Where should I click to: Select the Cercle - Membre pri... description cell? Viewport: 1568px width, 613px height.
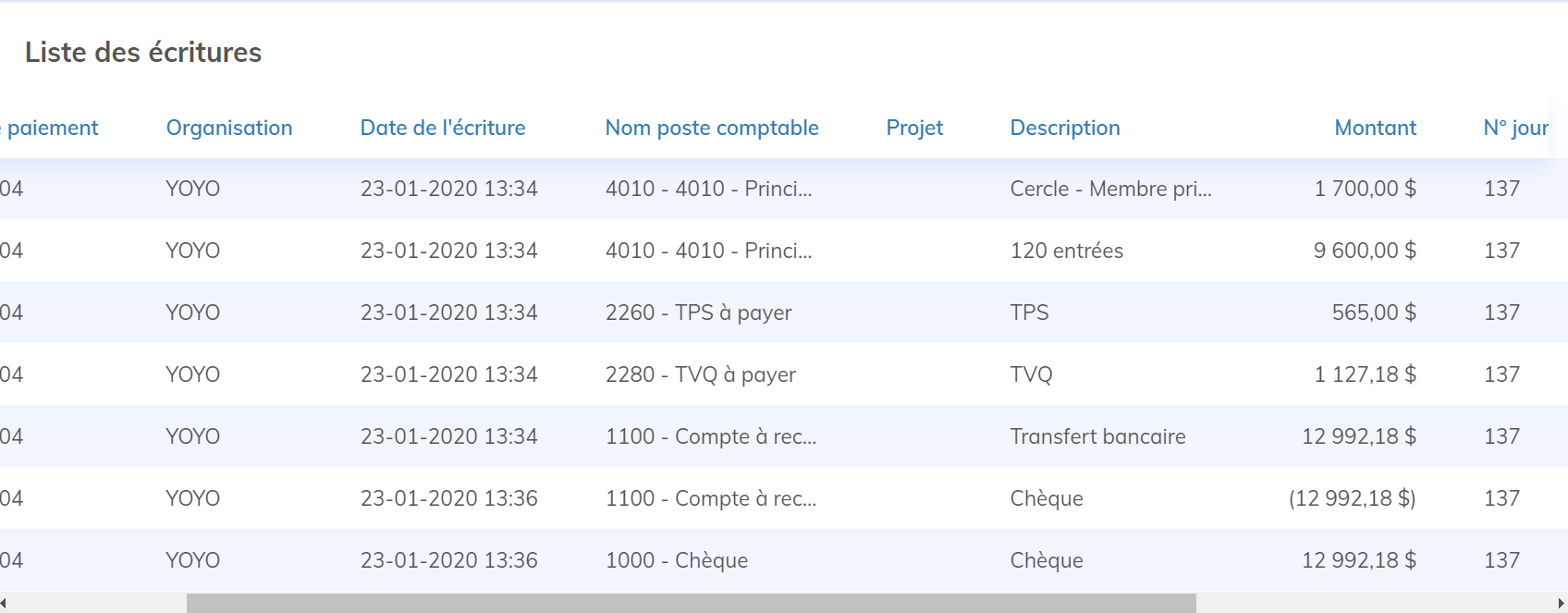pyautogui.click(x=1110, y=189)
